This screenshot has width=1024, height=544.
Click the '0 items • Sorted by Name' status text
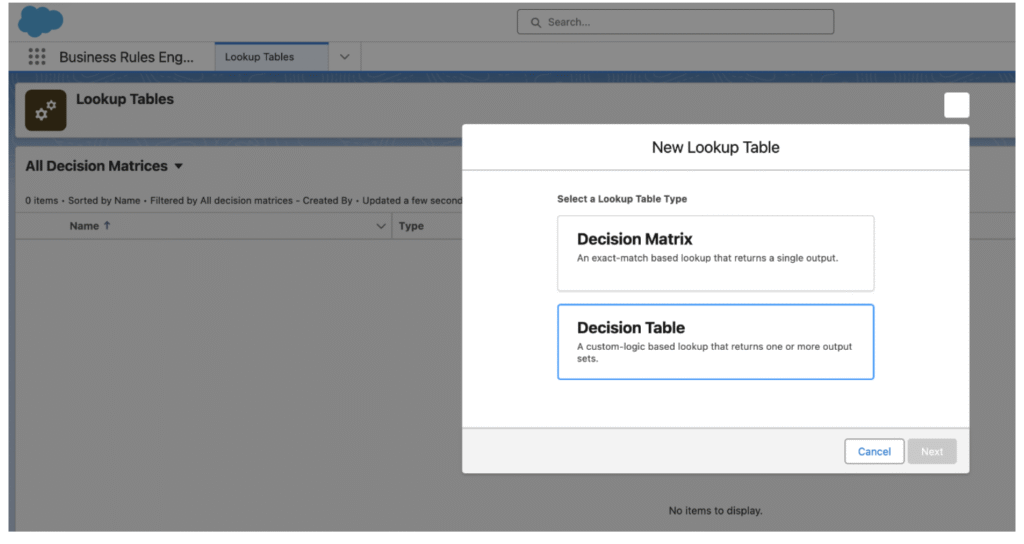(83, 200)
